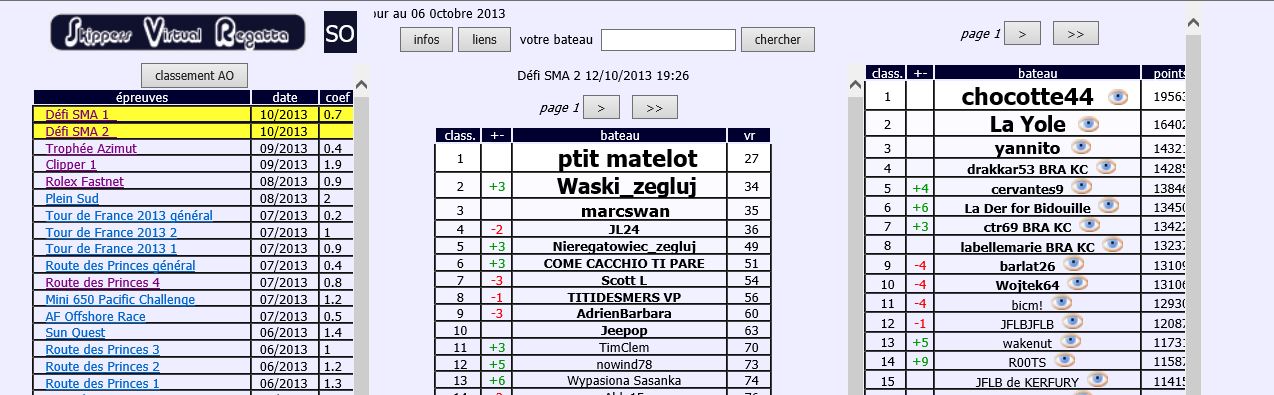Click the eye icon beside chocotte44
1274x395 pixels.
click(x=1118, y=97)
